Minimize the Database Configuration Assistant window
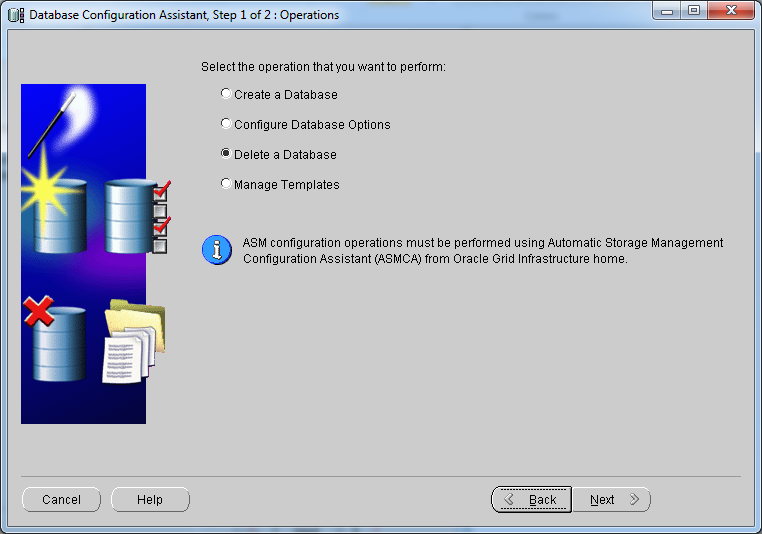This screenshot has height=534, width=762. 667,11
